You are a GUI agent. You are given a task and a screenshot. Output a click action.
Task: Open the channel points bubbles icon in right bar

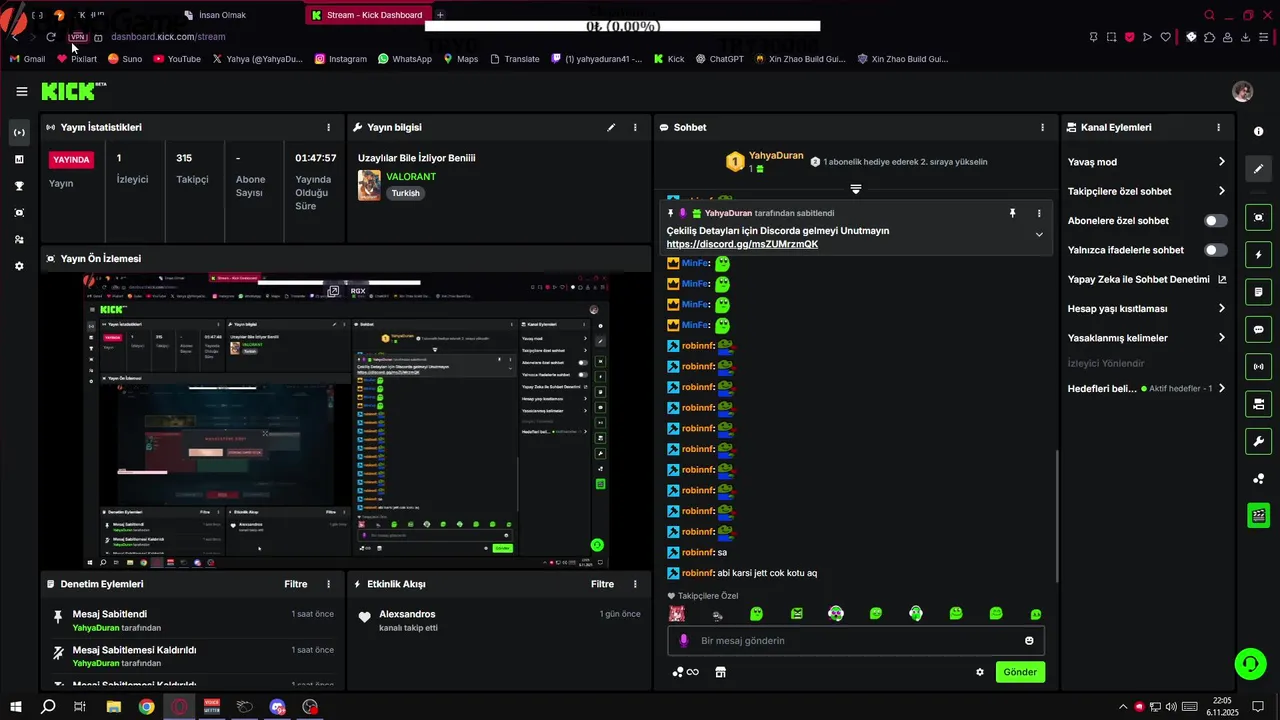point(1258,479)
